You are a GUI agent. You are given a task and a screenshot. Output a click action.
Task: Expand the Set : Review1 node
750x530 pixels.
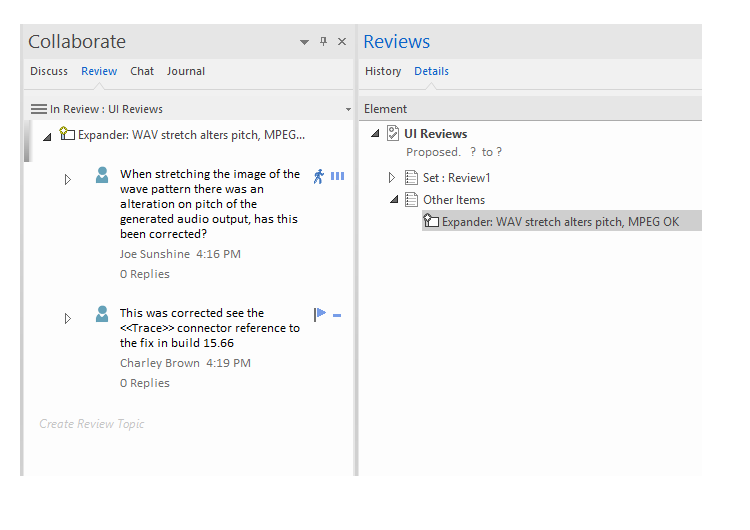(x=392, y=178)
